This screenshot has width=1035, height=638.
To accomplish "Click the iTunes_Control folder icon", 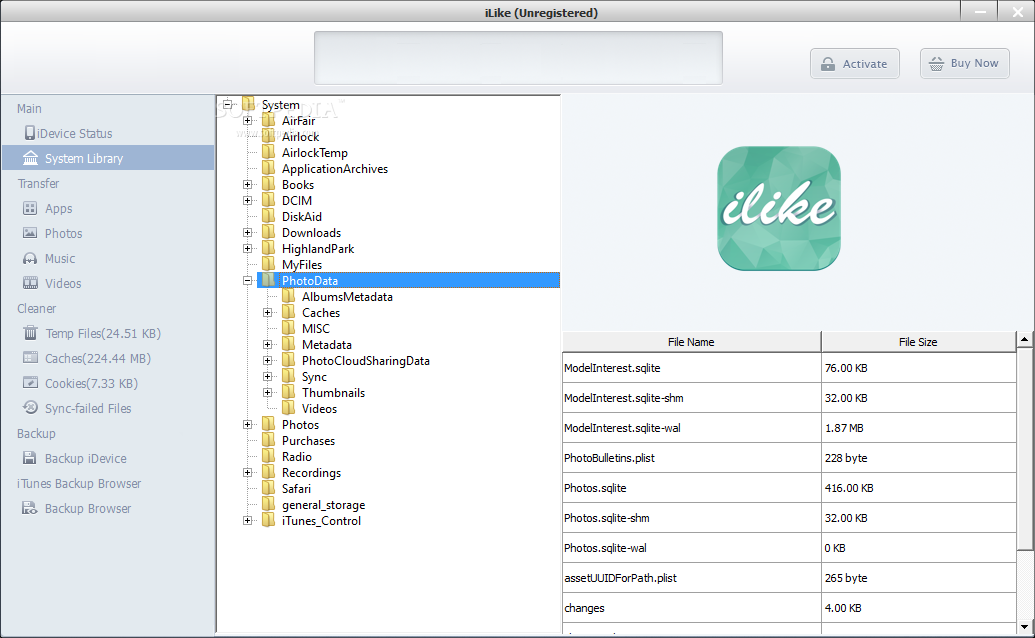I will [269, 520].
